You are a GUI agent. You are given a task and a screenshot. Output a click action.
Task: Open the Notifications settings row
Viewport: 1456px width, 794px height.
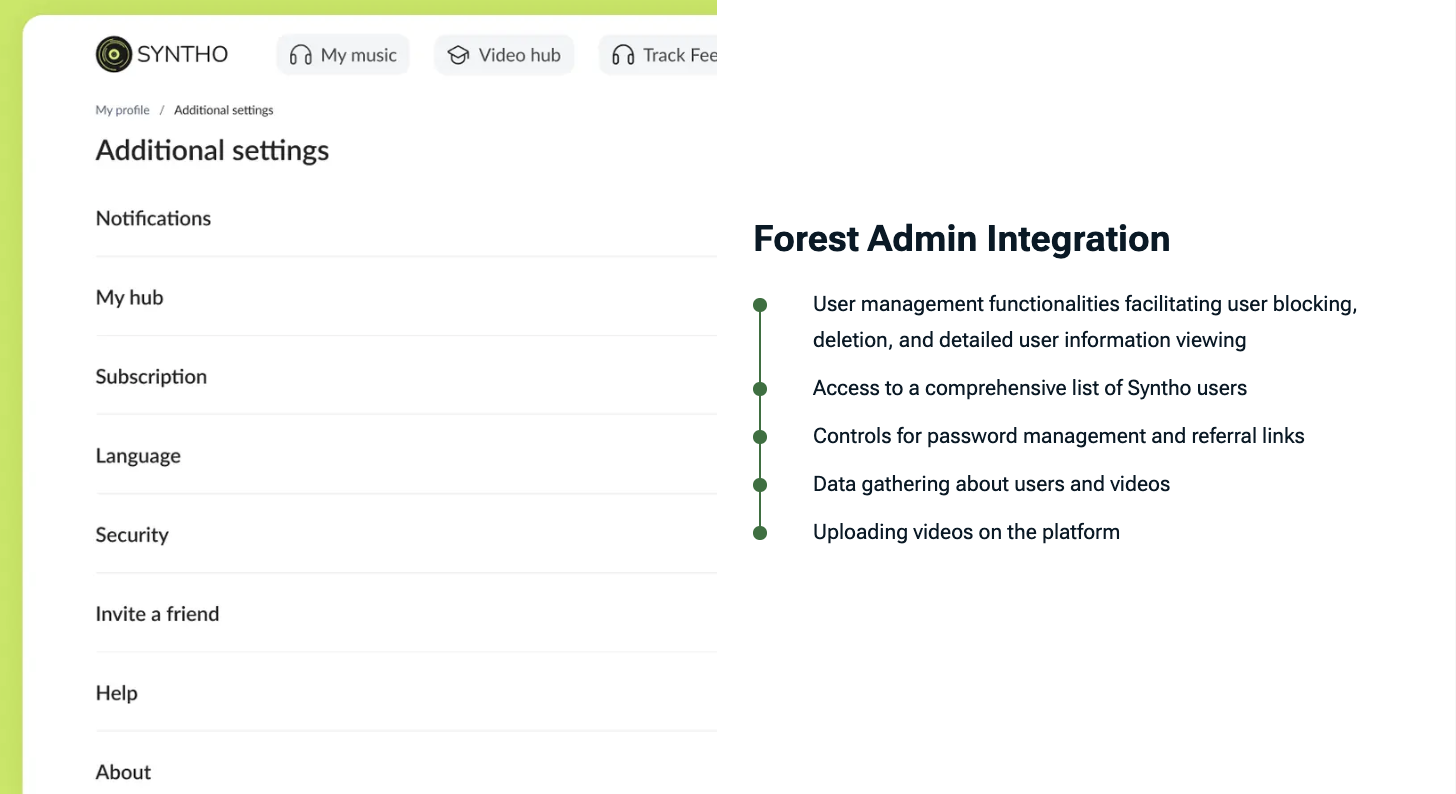click(153, 218)
